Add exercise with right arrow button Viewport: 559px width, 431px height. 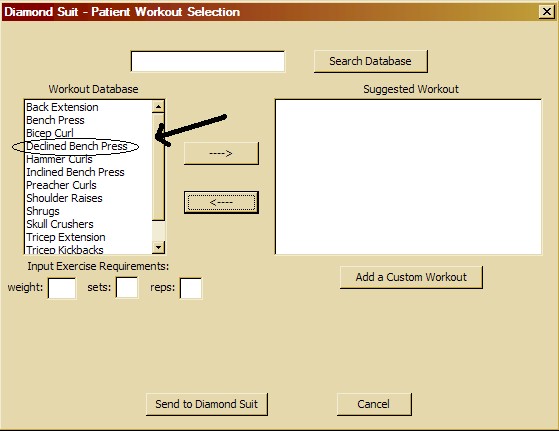[x=221, y=153]
